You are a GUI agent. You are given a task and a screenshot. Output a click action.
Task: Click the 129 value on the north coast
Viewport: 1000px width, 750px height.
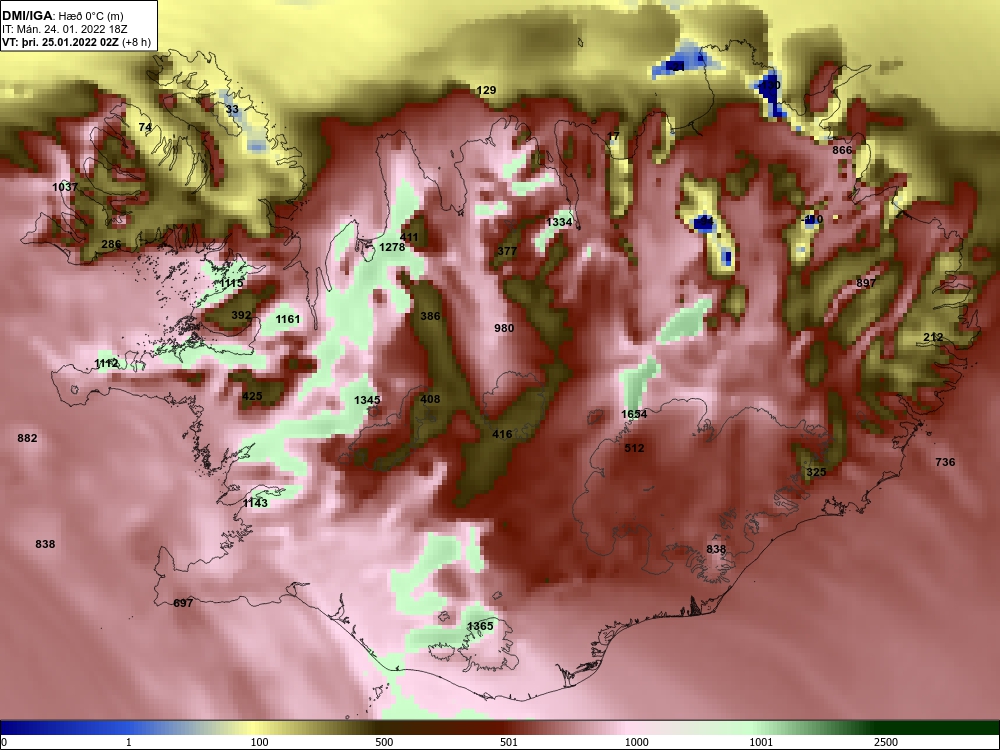[487, 91]
